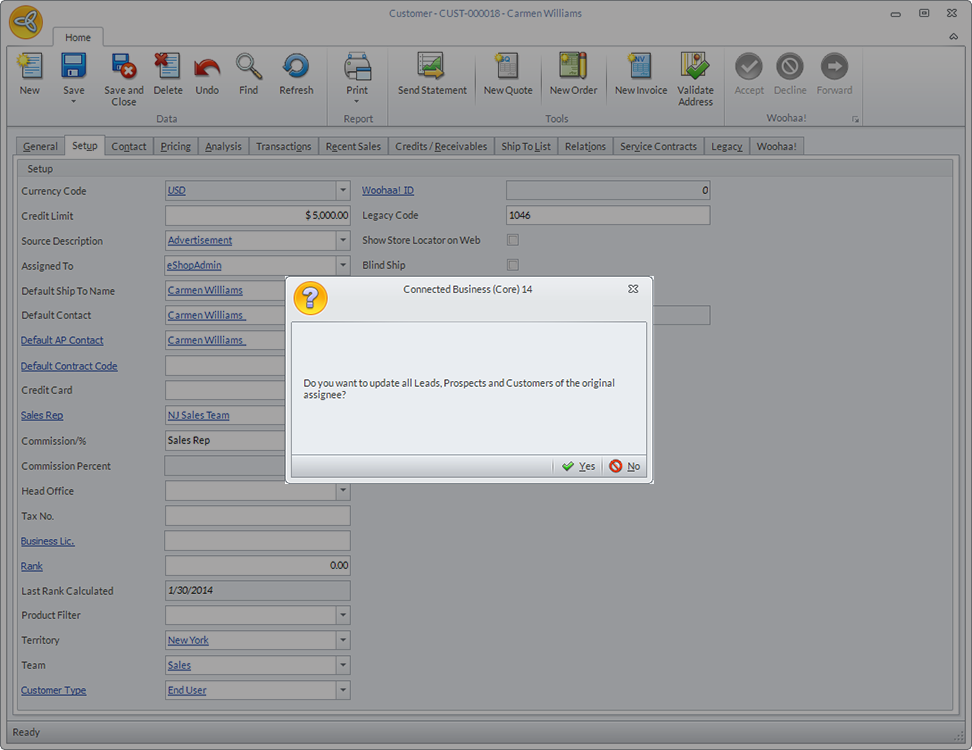Click the Undo arrow icon
Viewport: 972px width, 750px height.
click(207, 68)
